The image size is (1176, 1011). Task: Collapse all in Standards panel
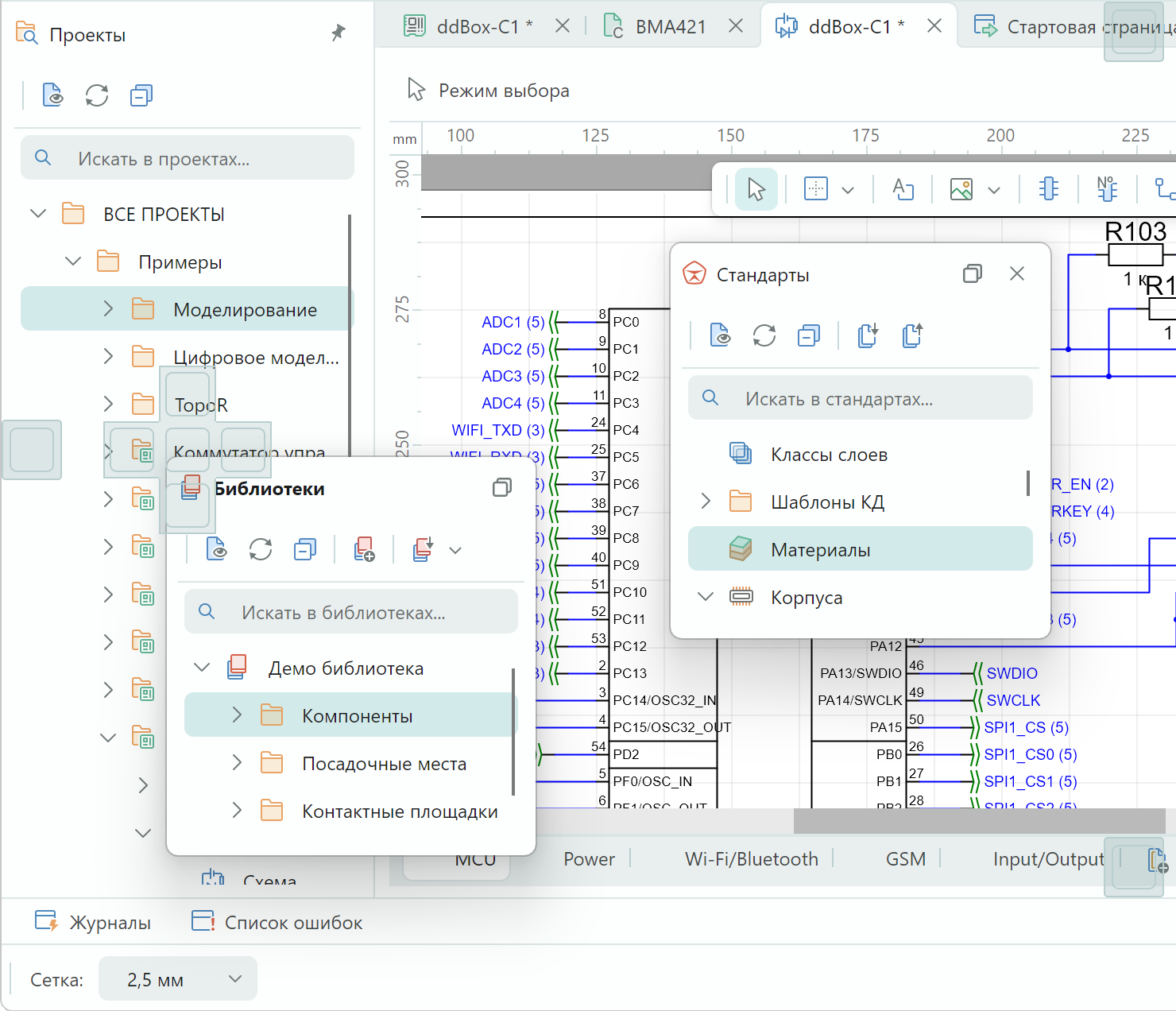click(809, 335)
